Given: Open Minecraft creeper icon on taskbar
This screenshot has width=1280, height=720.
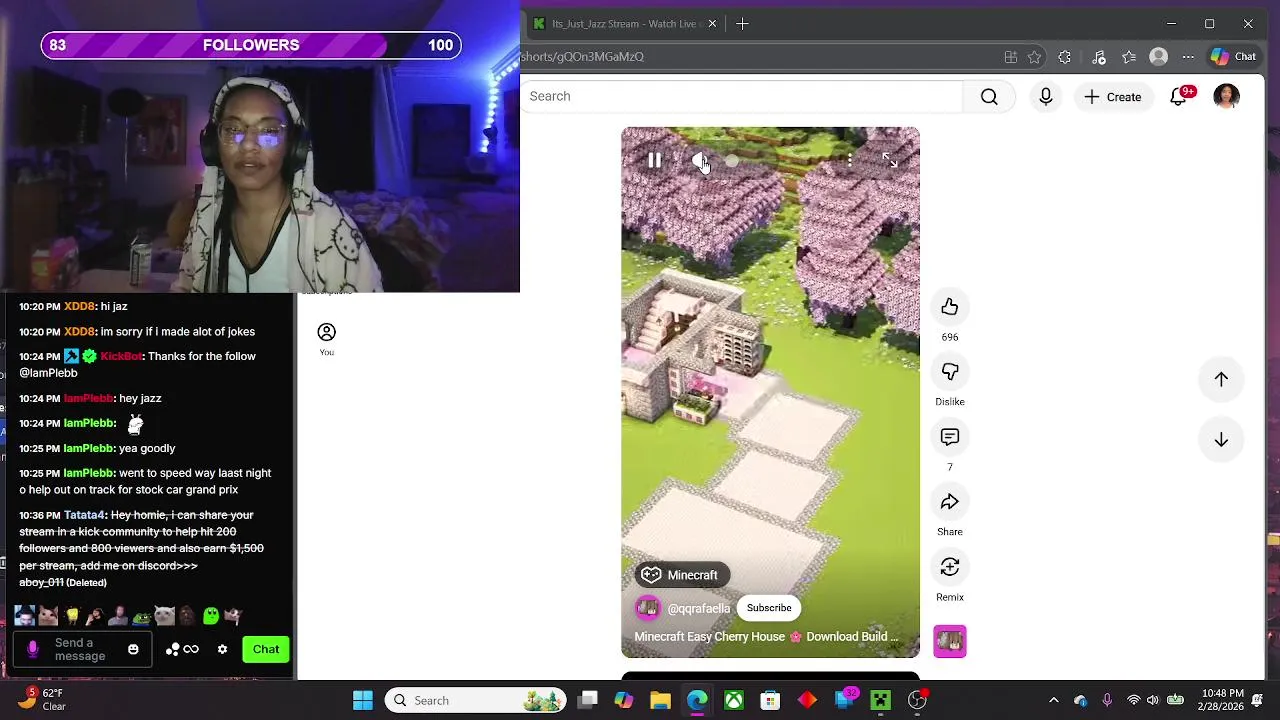Looking at the screenshot, I should [880, 700].
